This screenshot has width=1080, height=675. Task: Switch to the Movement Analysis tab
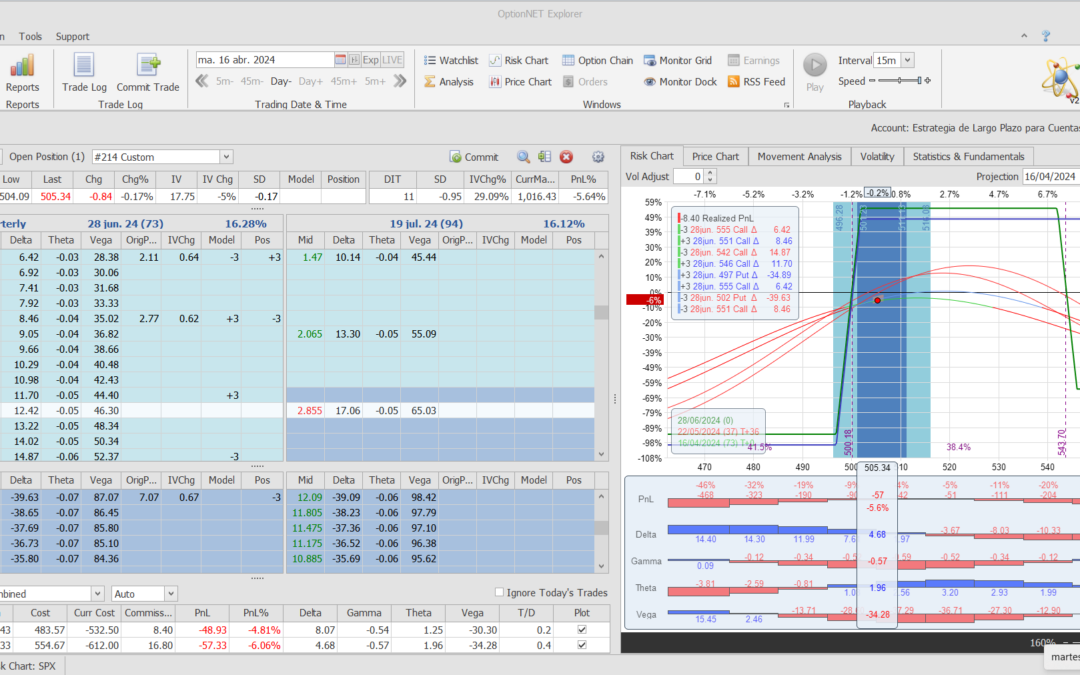799,156
